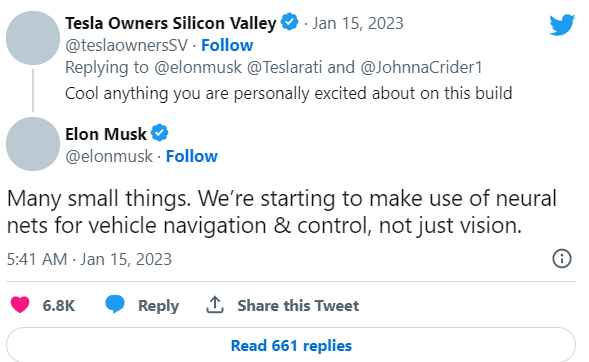Open Read 661 replies button

coord(291,345)
